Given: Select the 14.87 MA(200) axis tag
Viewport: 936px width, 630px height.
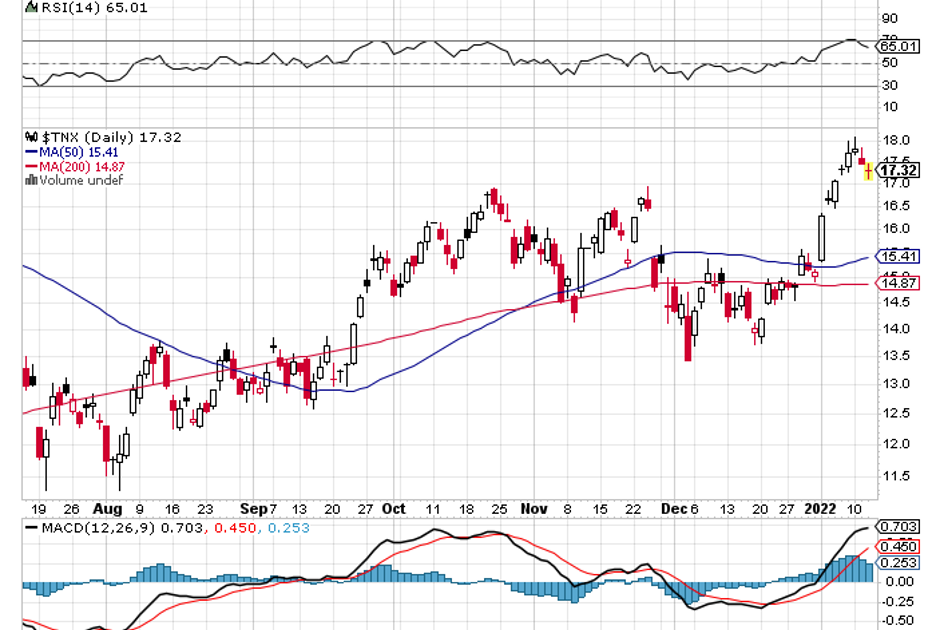Looking at the screenshot, I should [x=897, y=284].
